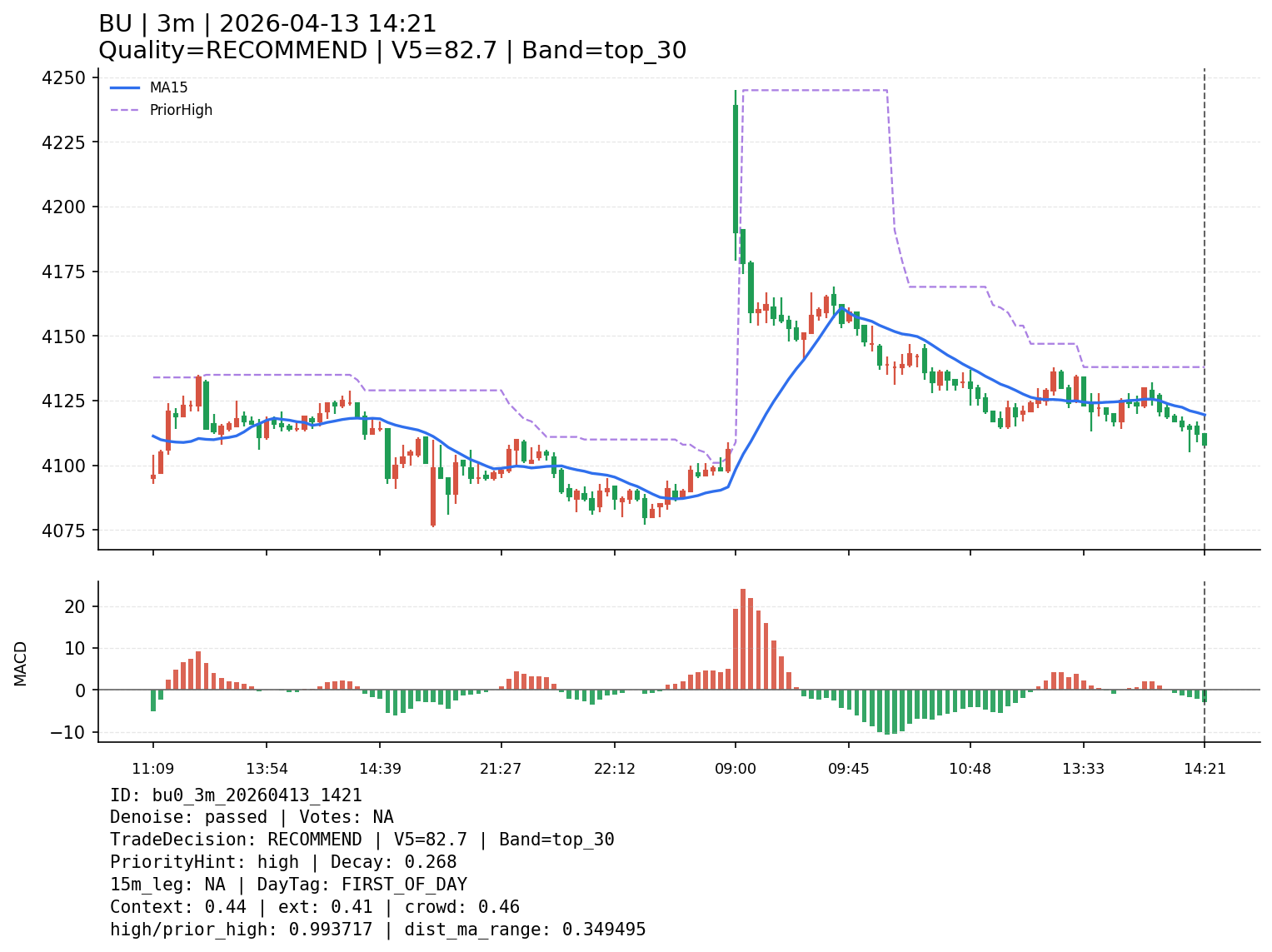
Task: Click the tallest red MACD histogram bar
Action: pos(743,639)
